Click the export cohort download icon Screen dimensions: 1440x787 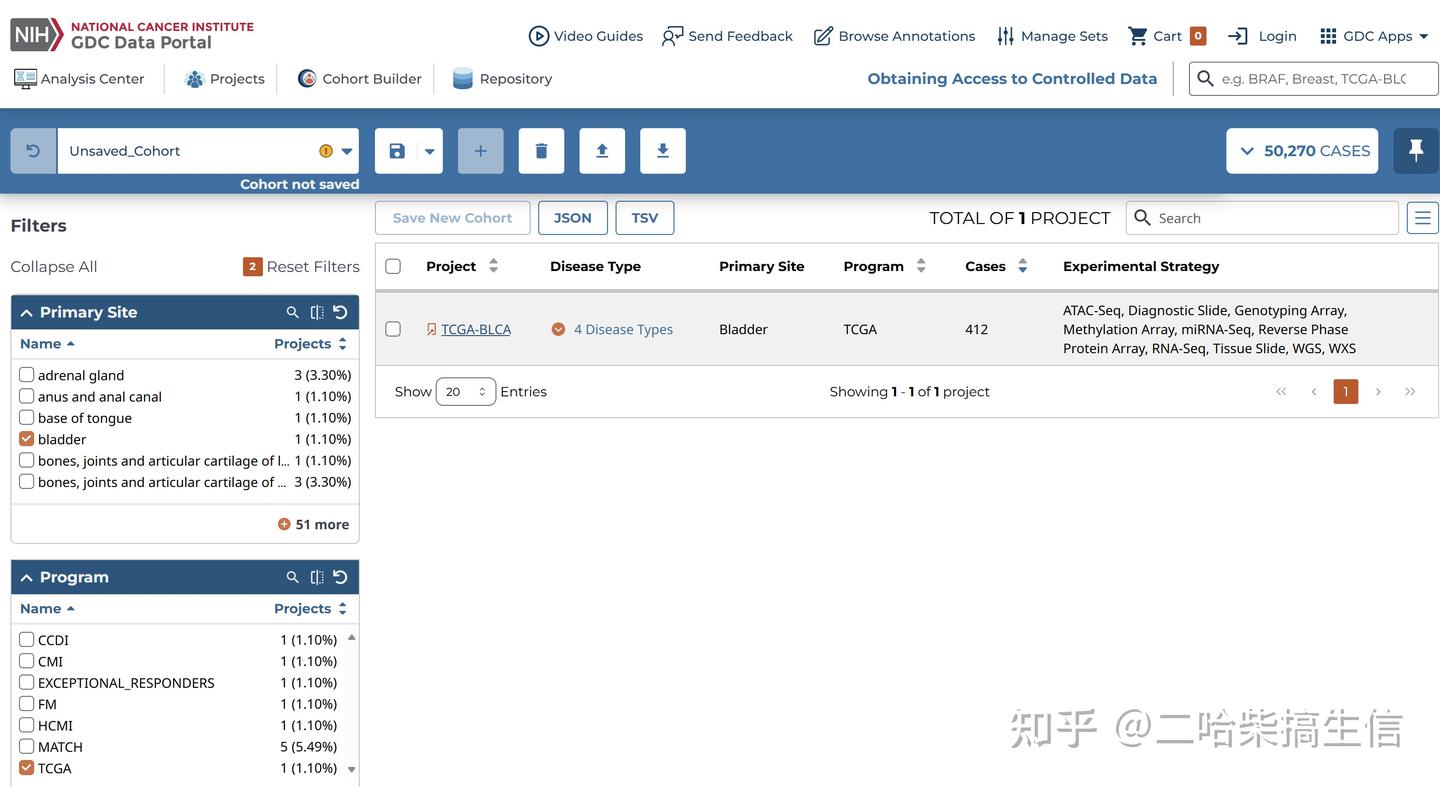point(663,151)
